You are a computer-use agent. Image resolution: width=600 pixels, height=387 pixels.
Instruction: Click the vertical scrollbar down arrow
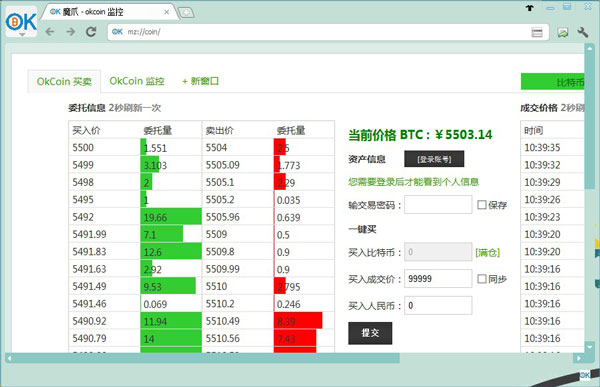(x=589, y=347)
